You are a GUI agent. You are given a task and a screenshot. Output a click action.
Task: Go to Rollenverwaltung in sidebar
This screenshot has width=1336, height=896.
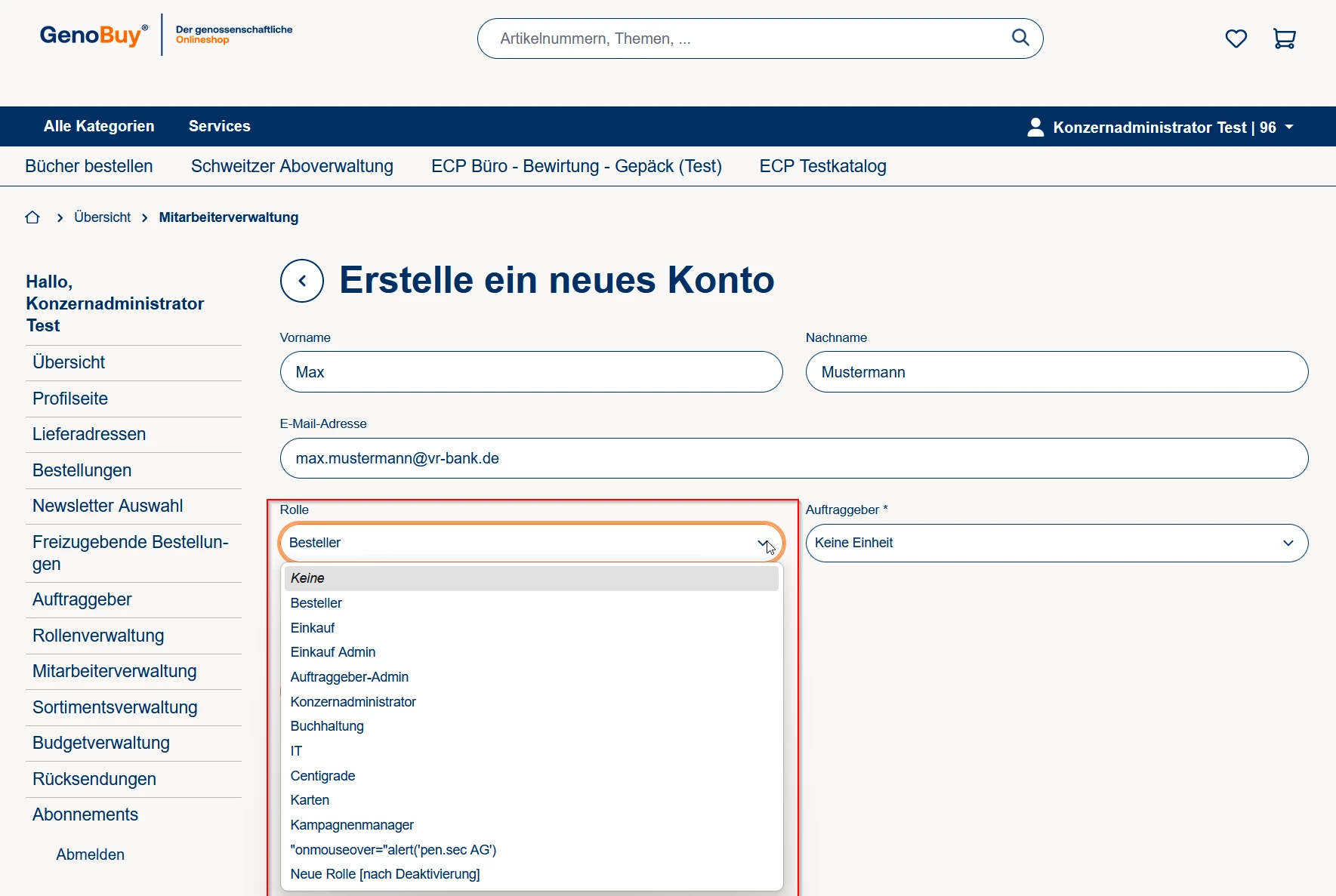click(x=98, y=636)
